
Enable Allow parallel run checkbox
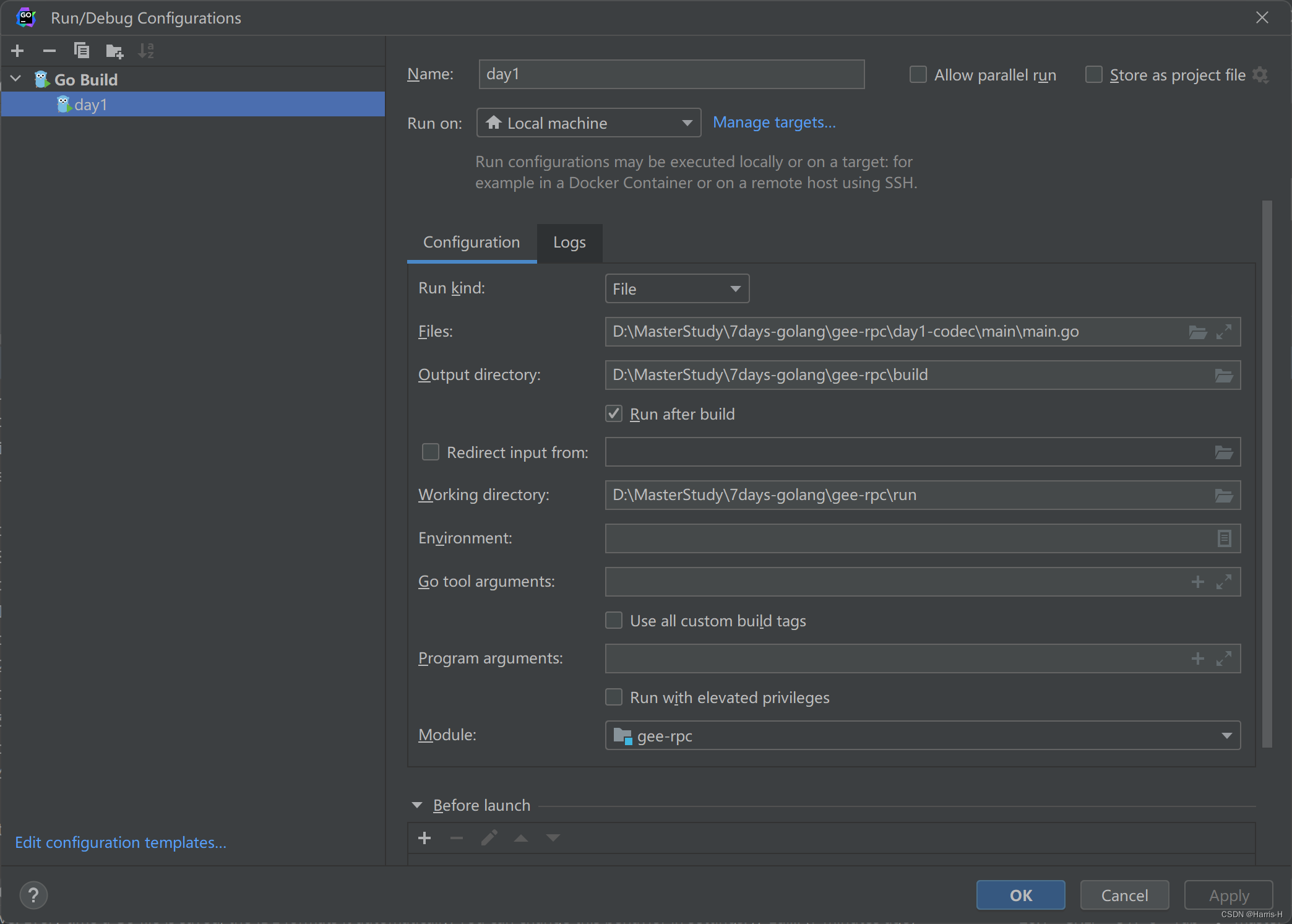pos(918,75)
